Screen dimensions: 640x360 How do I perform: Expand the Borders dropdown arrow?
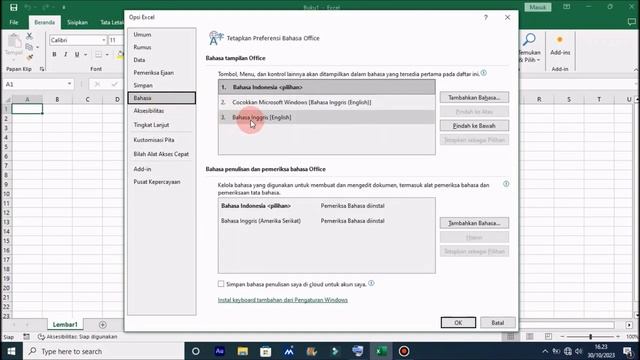107,55
